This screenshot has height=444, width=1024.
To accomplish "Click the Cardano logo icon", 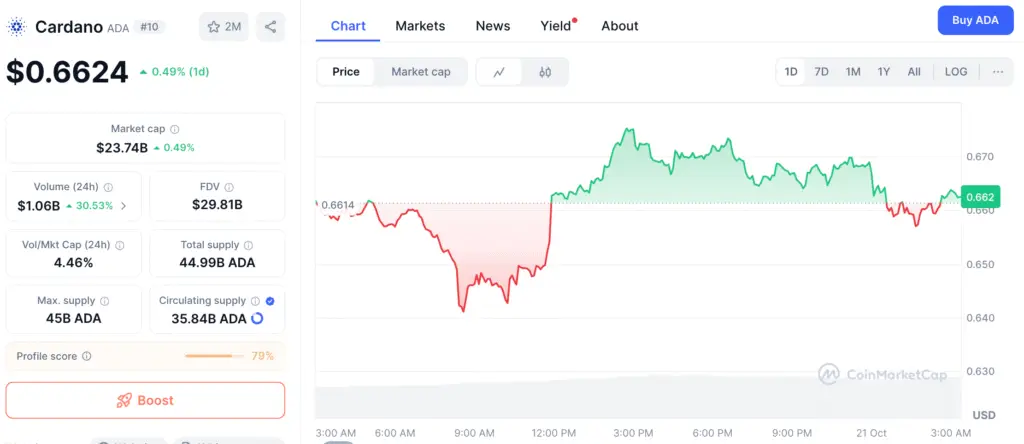I will [x=17, y=27].
